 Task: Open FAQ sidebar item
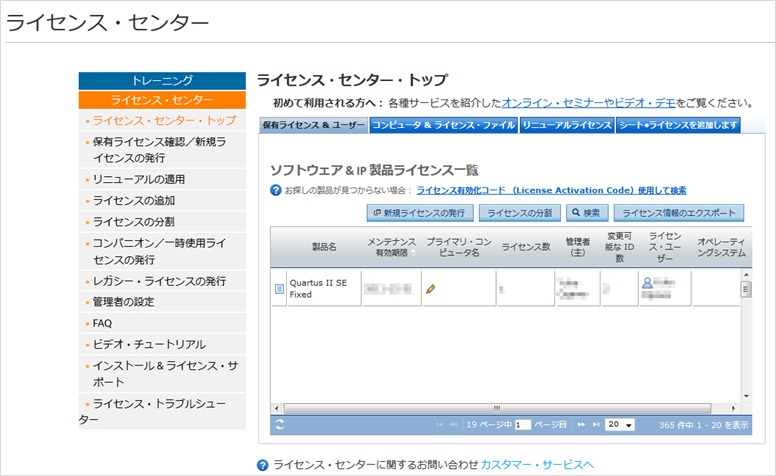pyautogui.click(x=162, y=323)
